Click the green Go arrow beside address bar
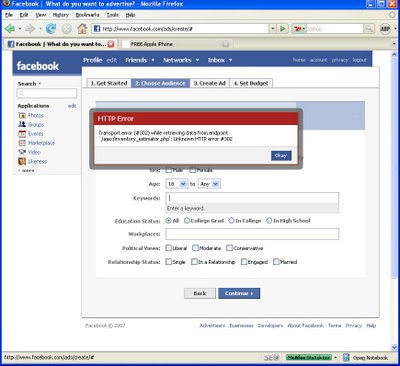400x366 pixels. (283, 29)
